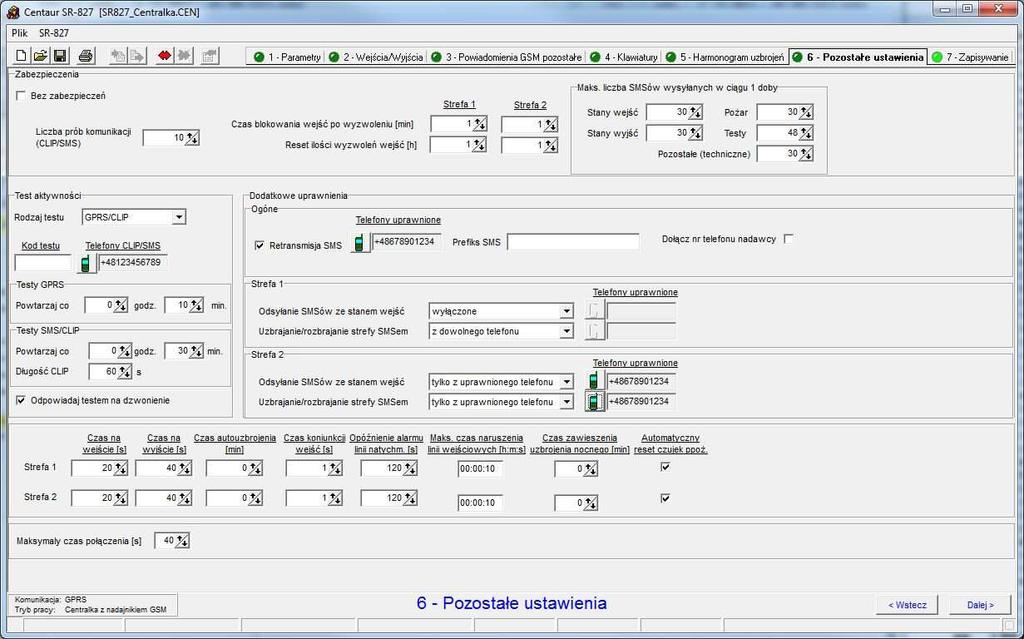The width and height of the screenshot is (1024, 639).
Task: Click into the Prefiks SMS text field
Action: pos(573,242)
